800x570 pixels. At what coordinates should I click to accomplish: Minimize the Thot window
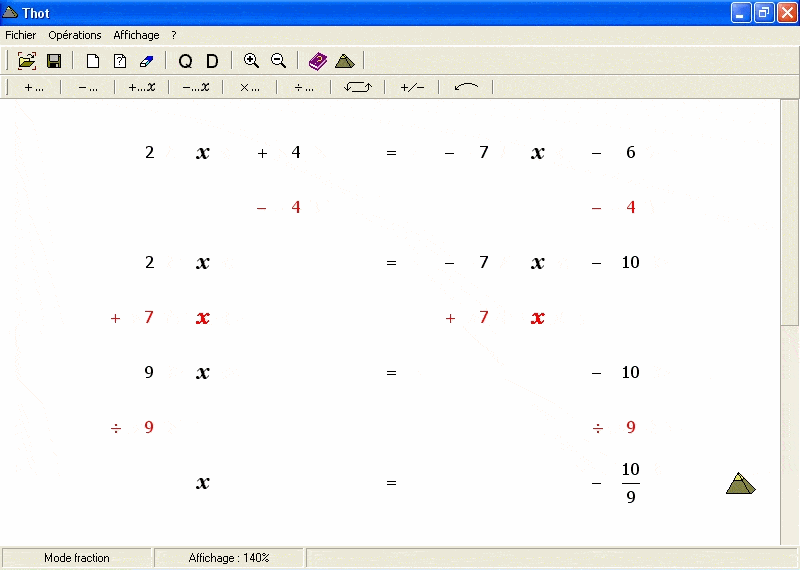741,13
